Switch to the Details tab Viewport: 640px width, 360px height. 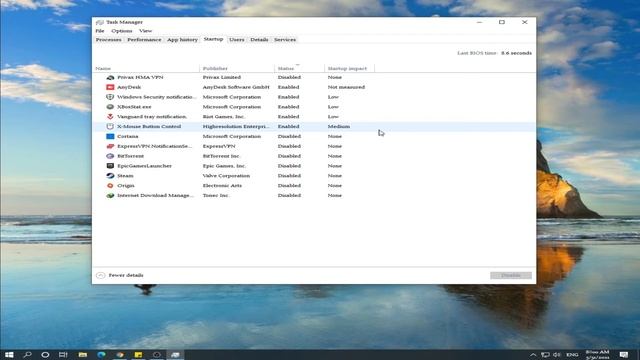tap(259, 40)
